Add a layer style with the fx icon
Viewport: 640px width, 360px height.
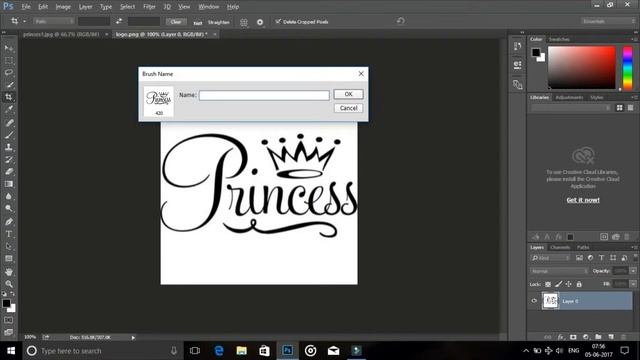(x=561, y=337)
